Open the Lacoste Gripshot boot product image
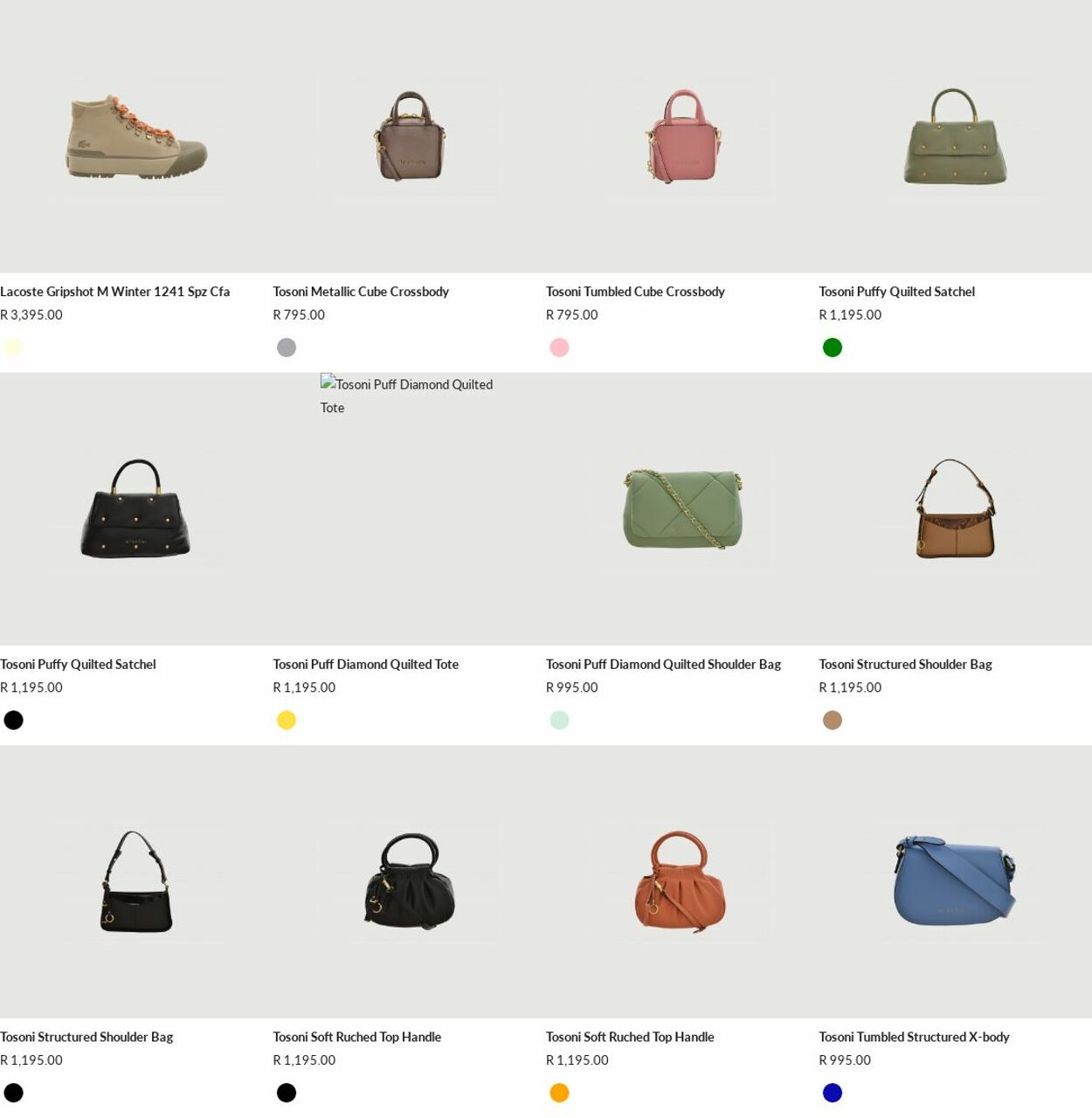This screenshot has height=1118, width=1092. click(136, 136)
